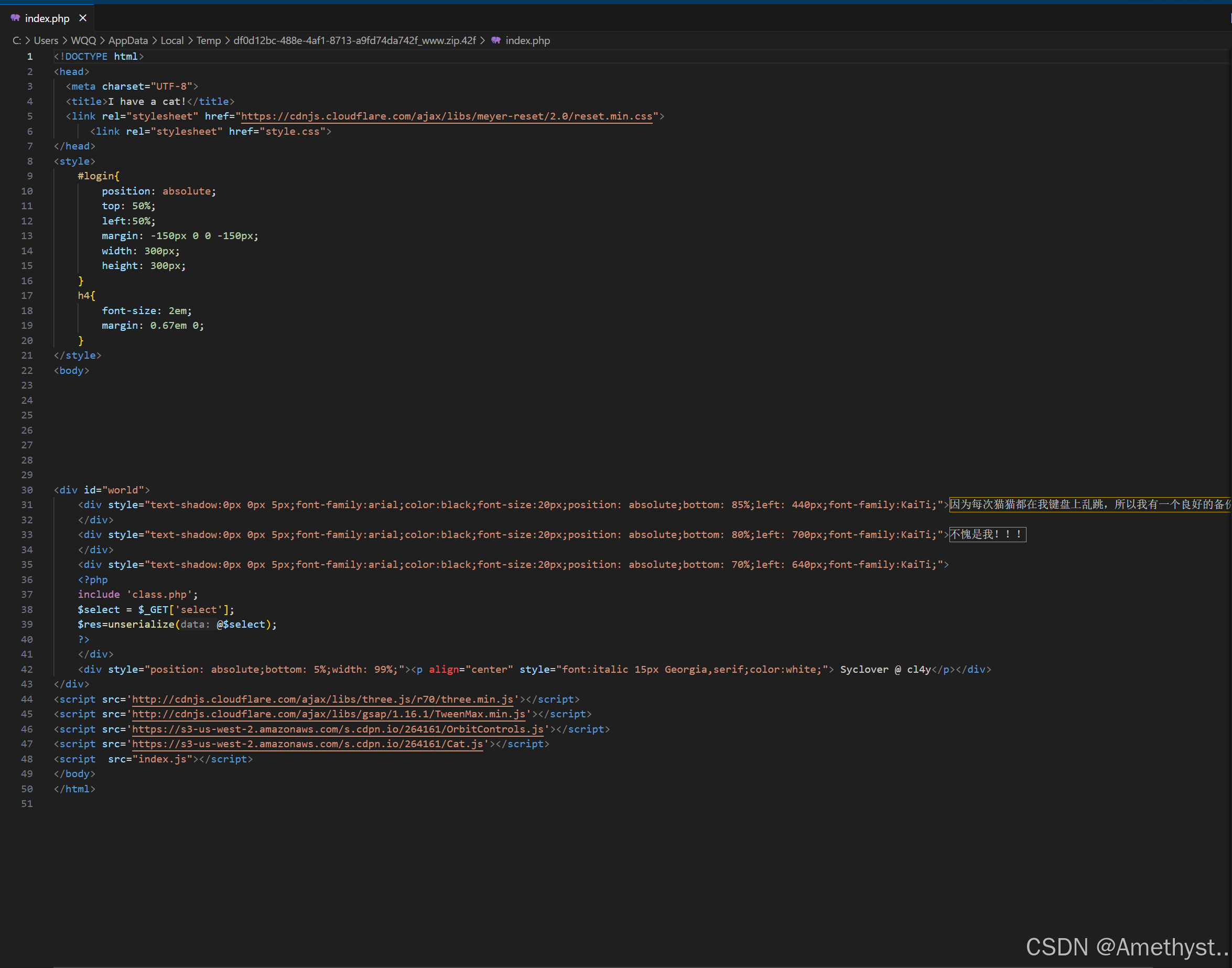The height and width of the screenshot is (968, 1232).
Task: Expand the Temp breadcrumb folder
Action: [x=209, y=40]
